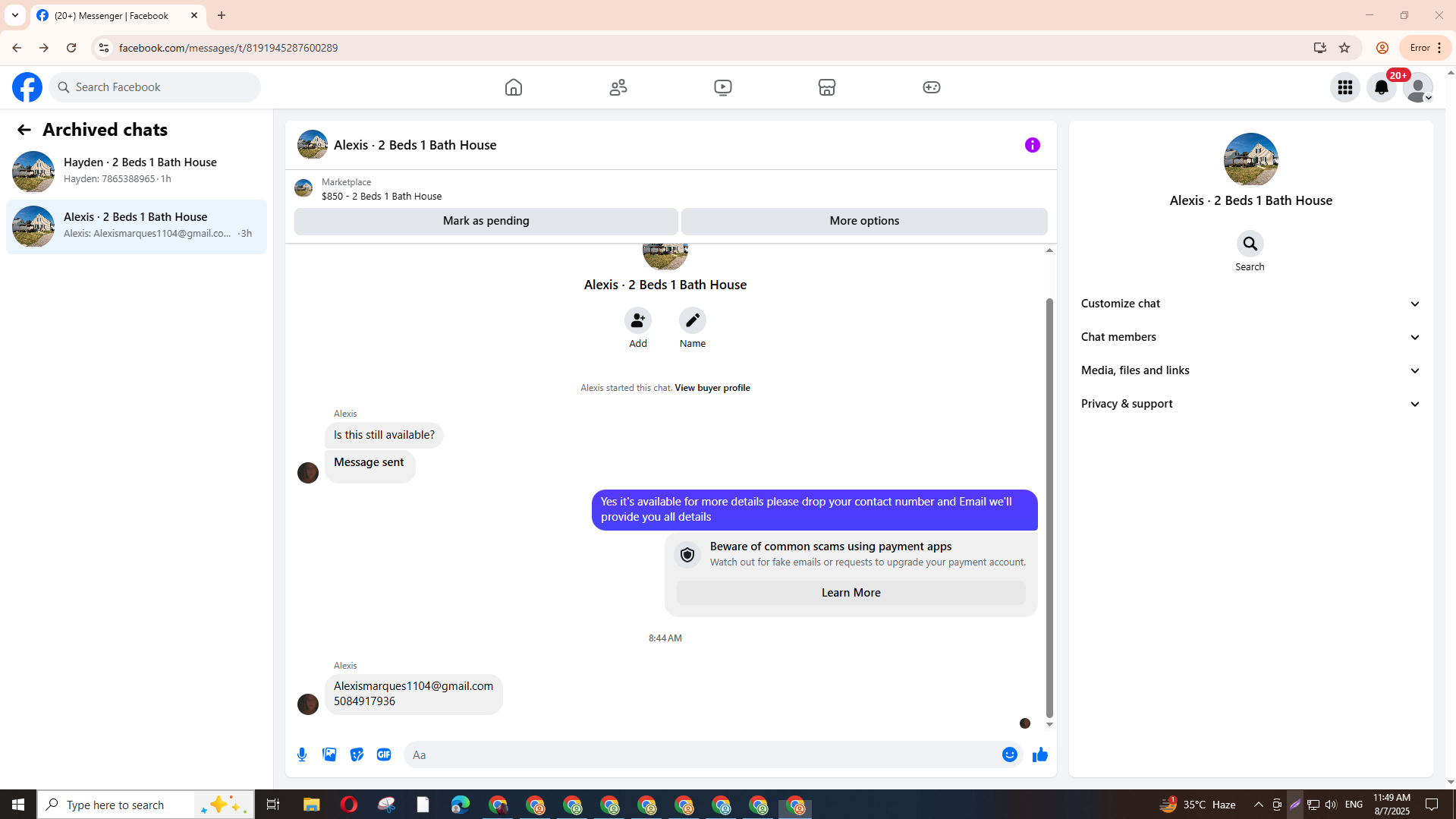Open the volume control in the system tray

click(1331, 805)
